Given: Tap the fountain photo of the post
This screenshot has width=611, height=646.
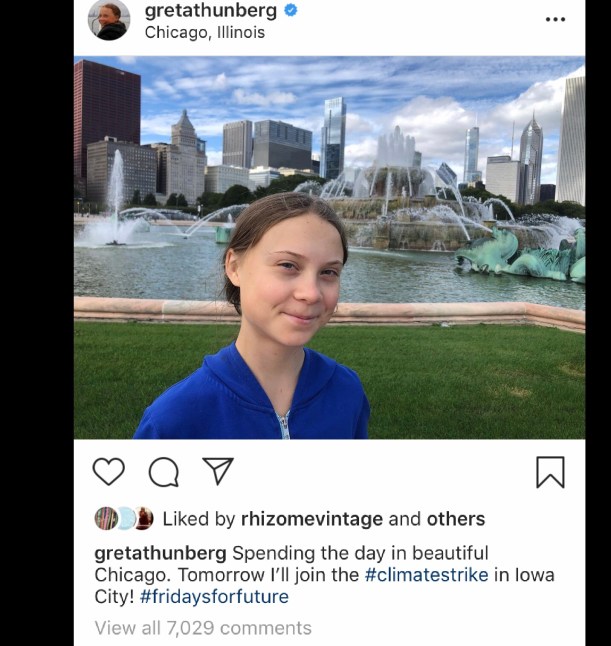Looking at the screenshot, I should click(x=329, y=247).
